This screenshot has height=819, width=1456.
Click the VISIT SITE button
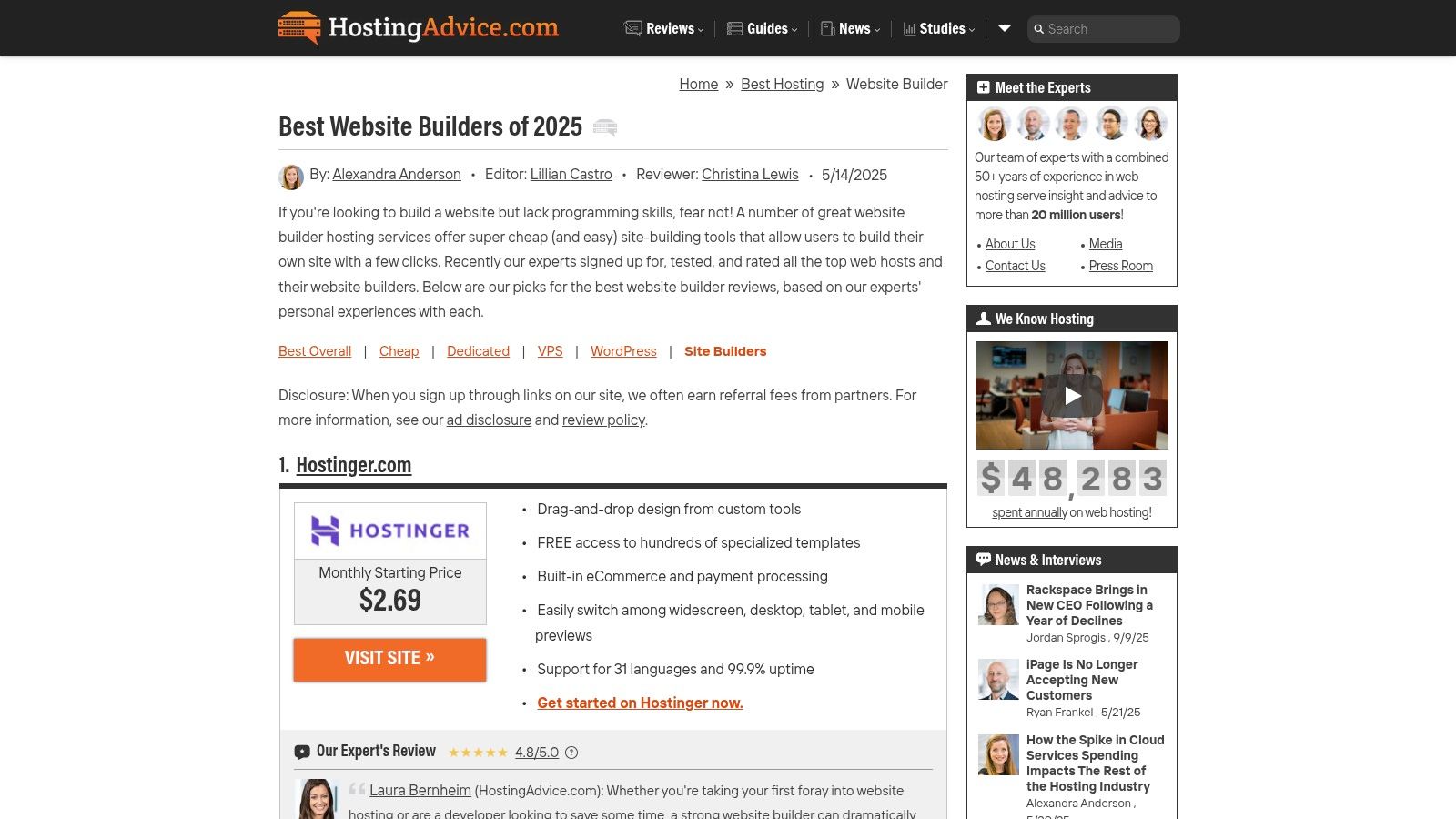pos(389,659)
